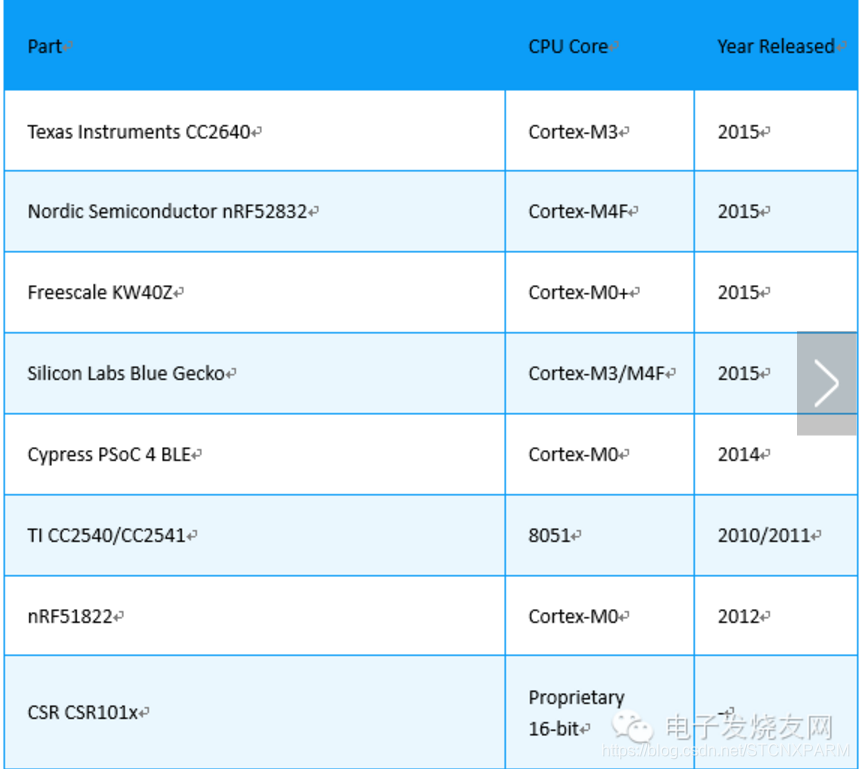This screenshot has width=859, height=769.
Task: Click 2015 year in Silicon Labs row
Action: (x=738, y=374)
